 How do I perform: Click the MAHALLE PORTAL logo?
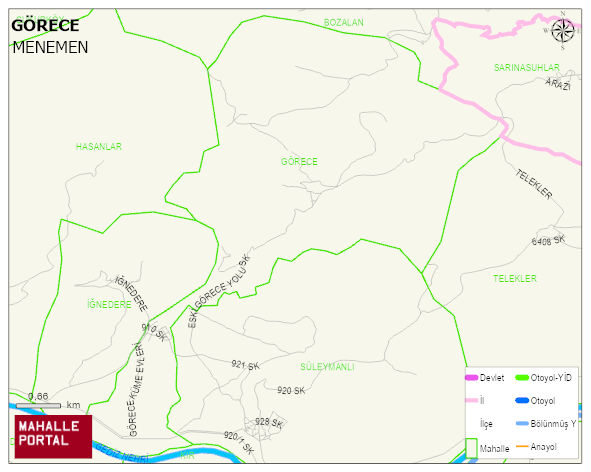coord(53,437)
